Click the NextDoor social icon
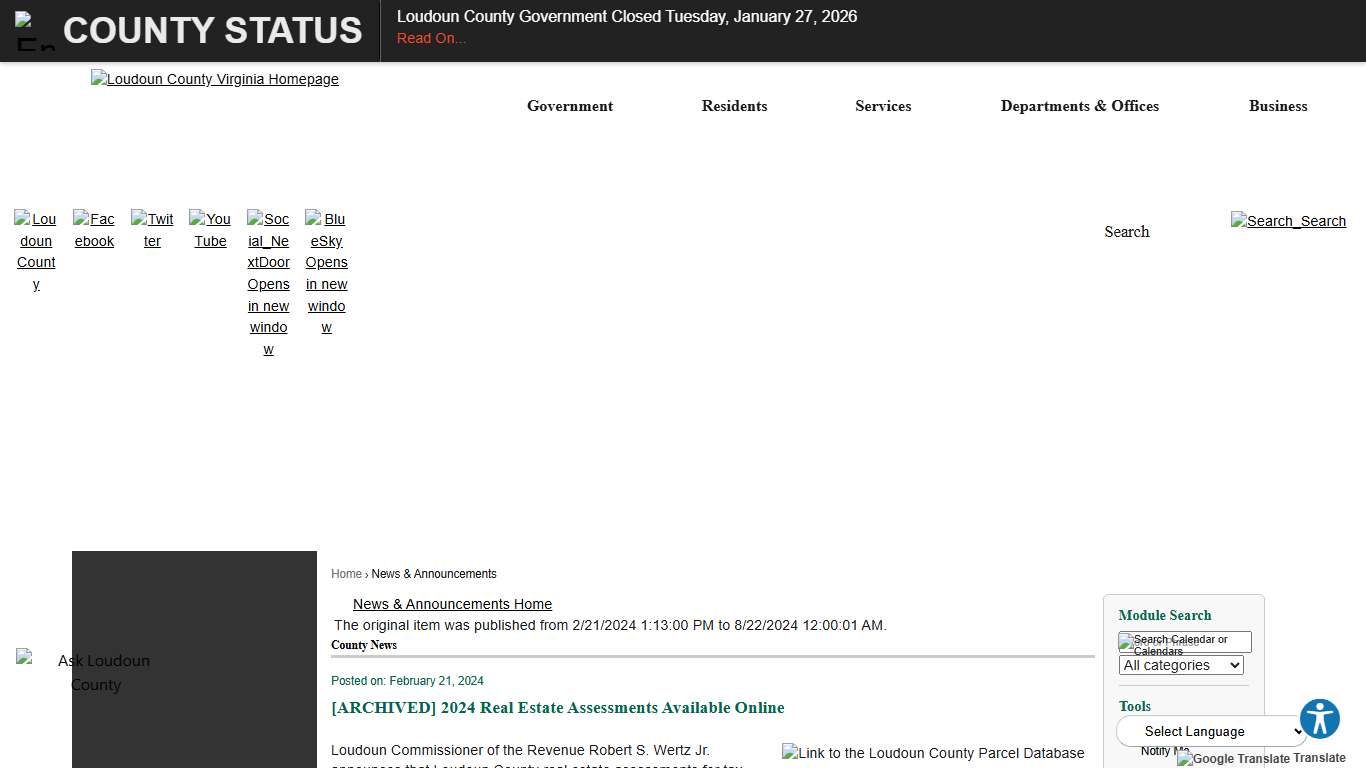Image resolution: width=1366 pixels, height=768 pixels. coord(268,283)
